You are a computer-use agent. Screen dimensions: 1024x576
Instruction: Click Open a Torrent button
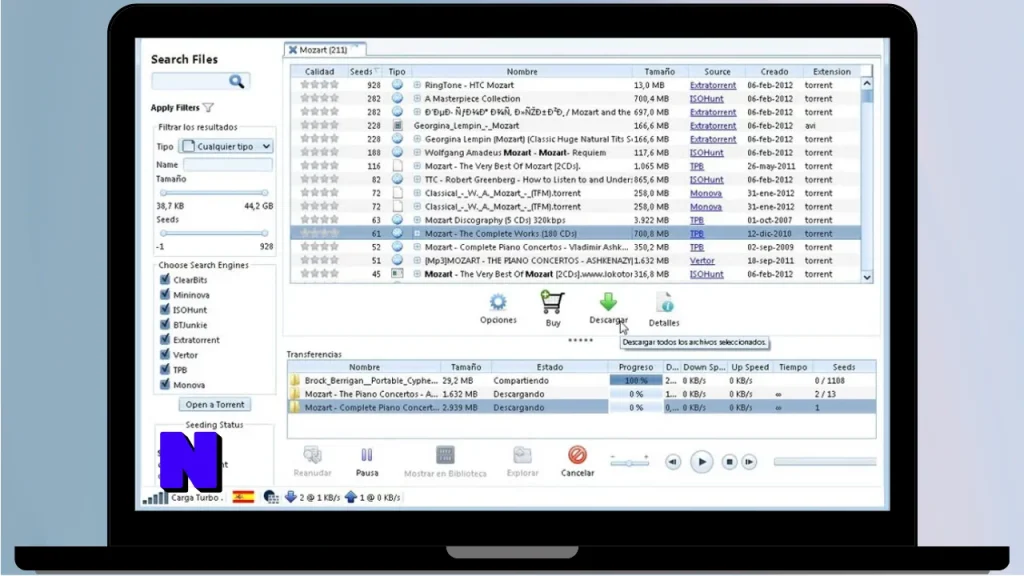click(x=215, y=404)
